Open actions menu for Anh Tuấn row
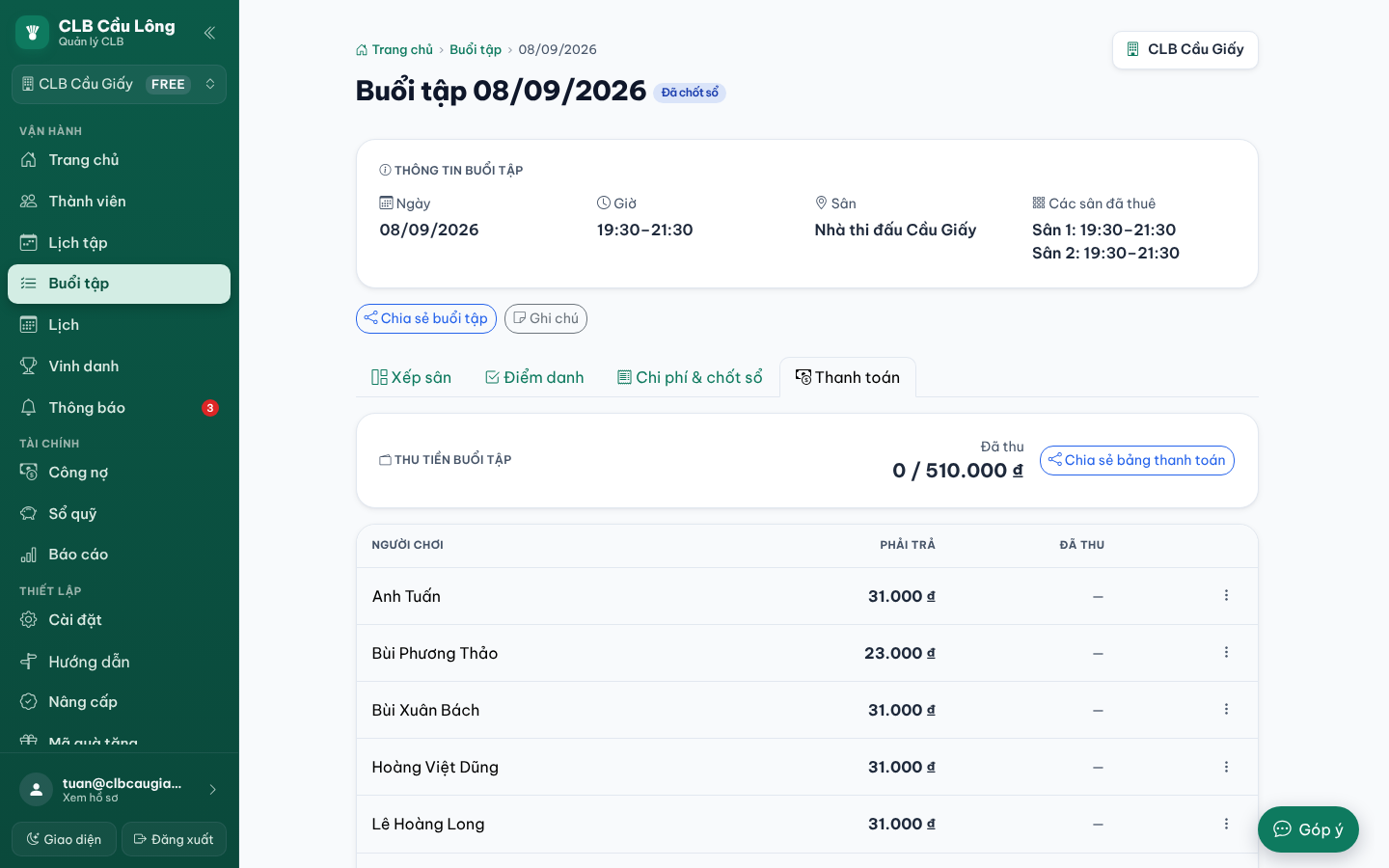1389x868 pixels. 1226,596
